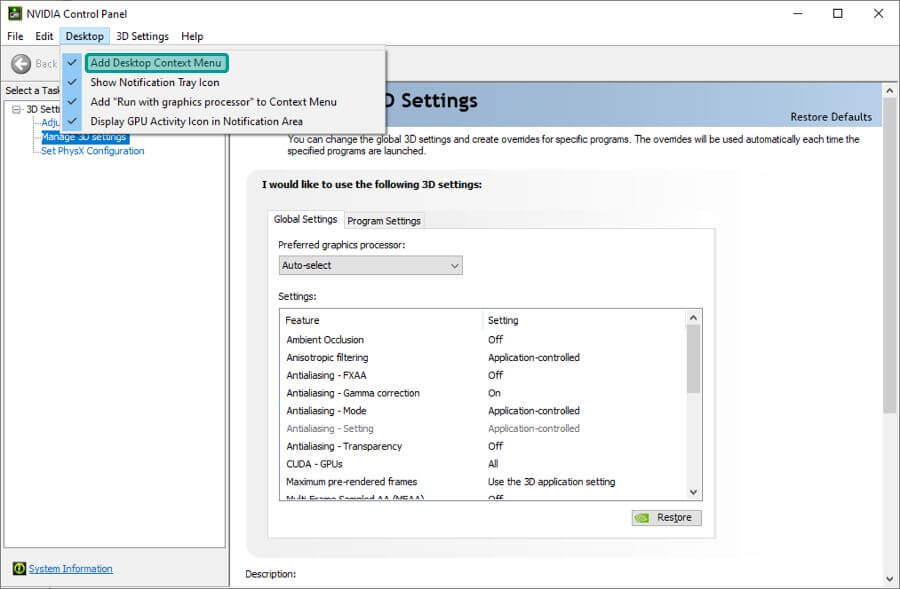Select the Ambient Occlusion feature row
The image size is (900, 589).
point(483,340)
